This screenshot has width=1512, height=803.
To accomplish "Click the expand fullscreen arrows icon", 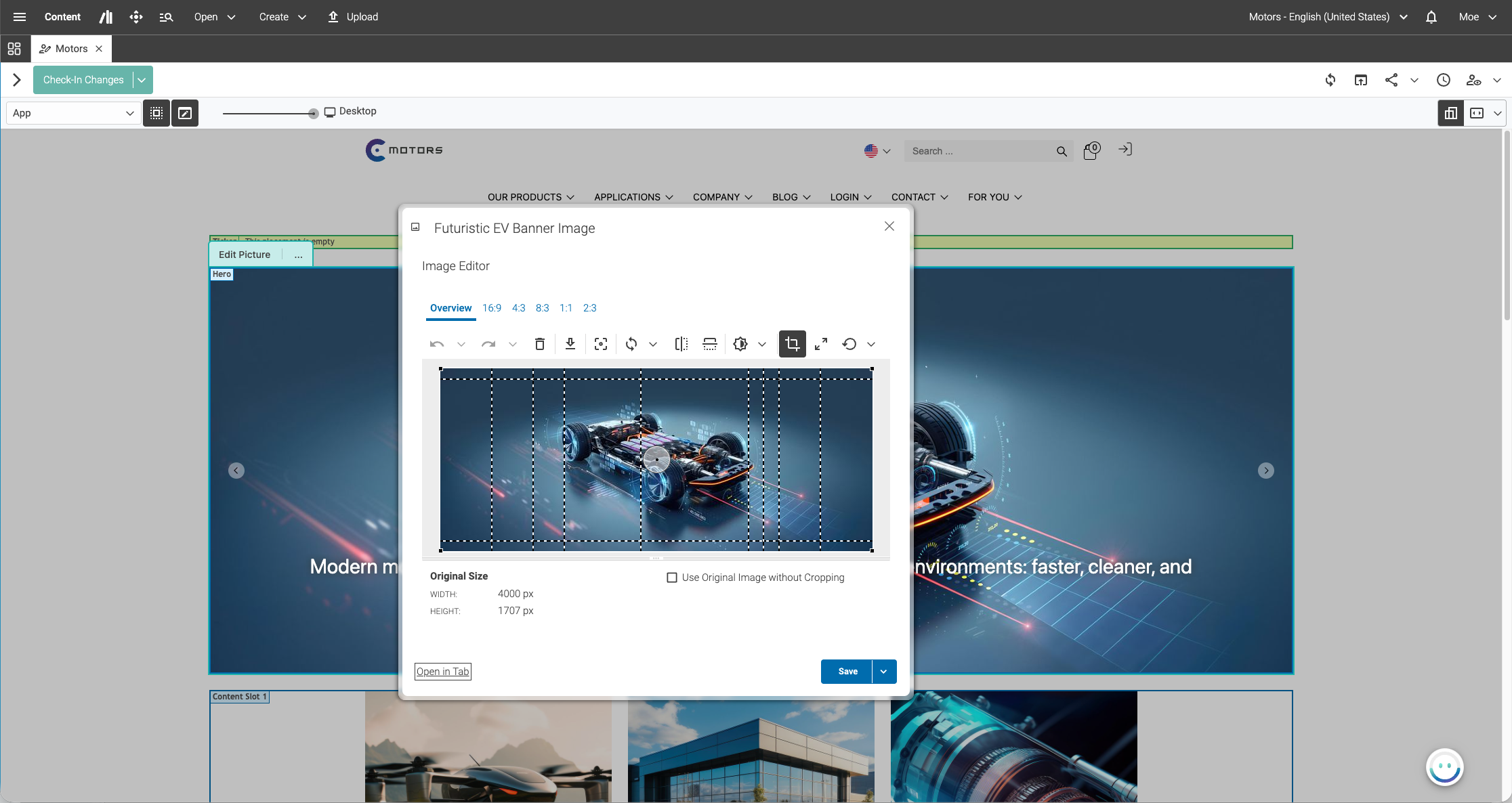I will click(x=820, y=344).
